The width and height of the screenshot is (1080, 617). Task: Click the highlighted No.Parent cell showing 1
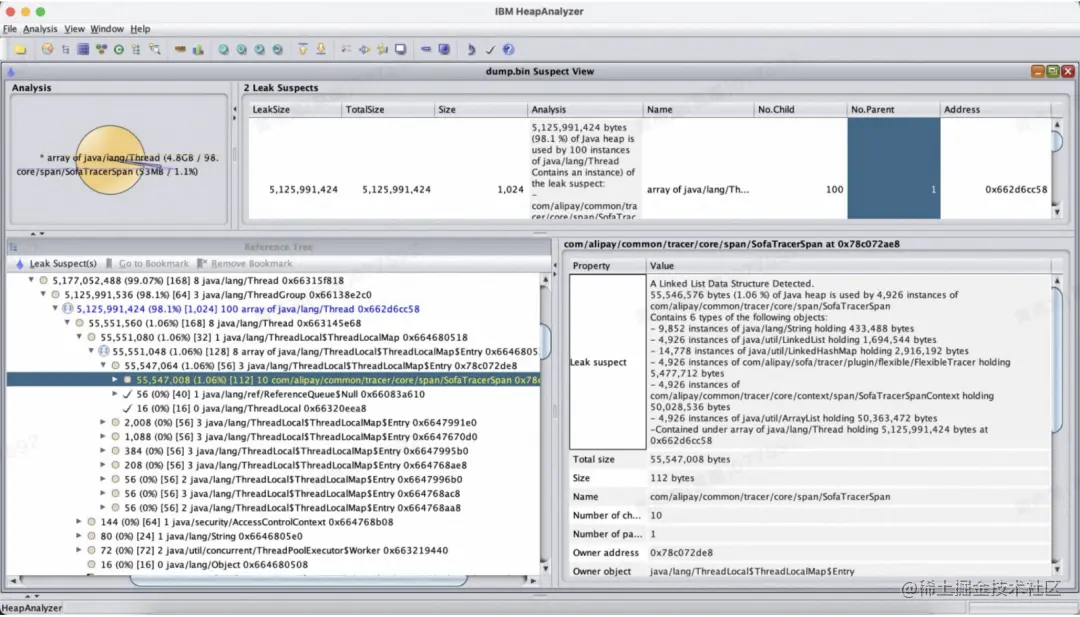[x=893, y=169]
